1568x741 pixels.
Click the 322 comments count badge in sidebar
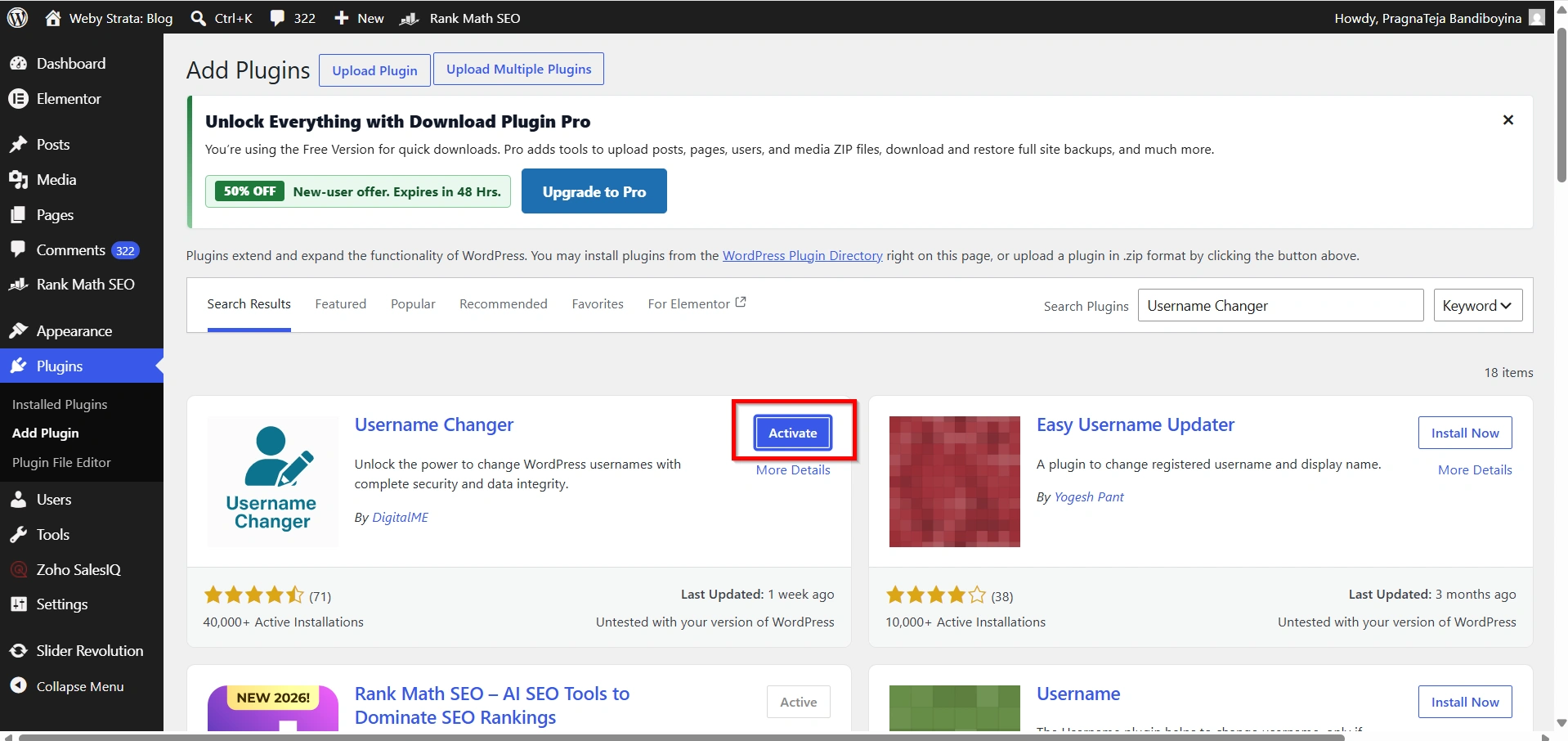(x=125, y=250)
